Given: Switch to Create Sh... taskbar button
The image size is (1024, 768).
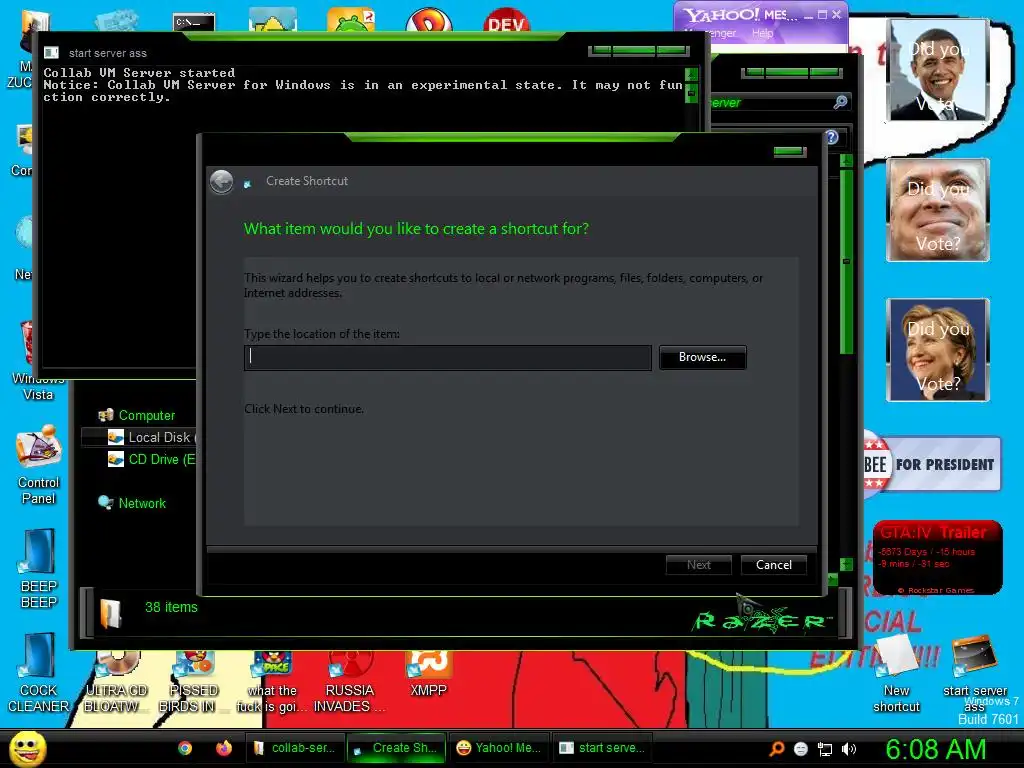Looking at the screenshot, I should [396, 748].
